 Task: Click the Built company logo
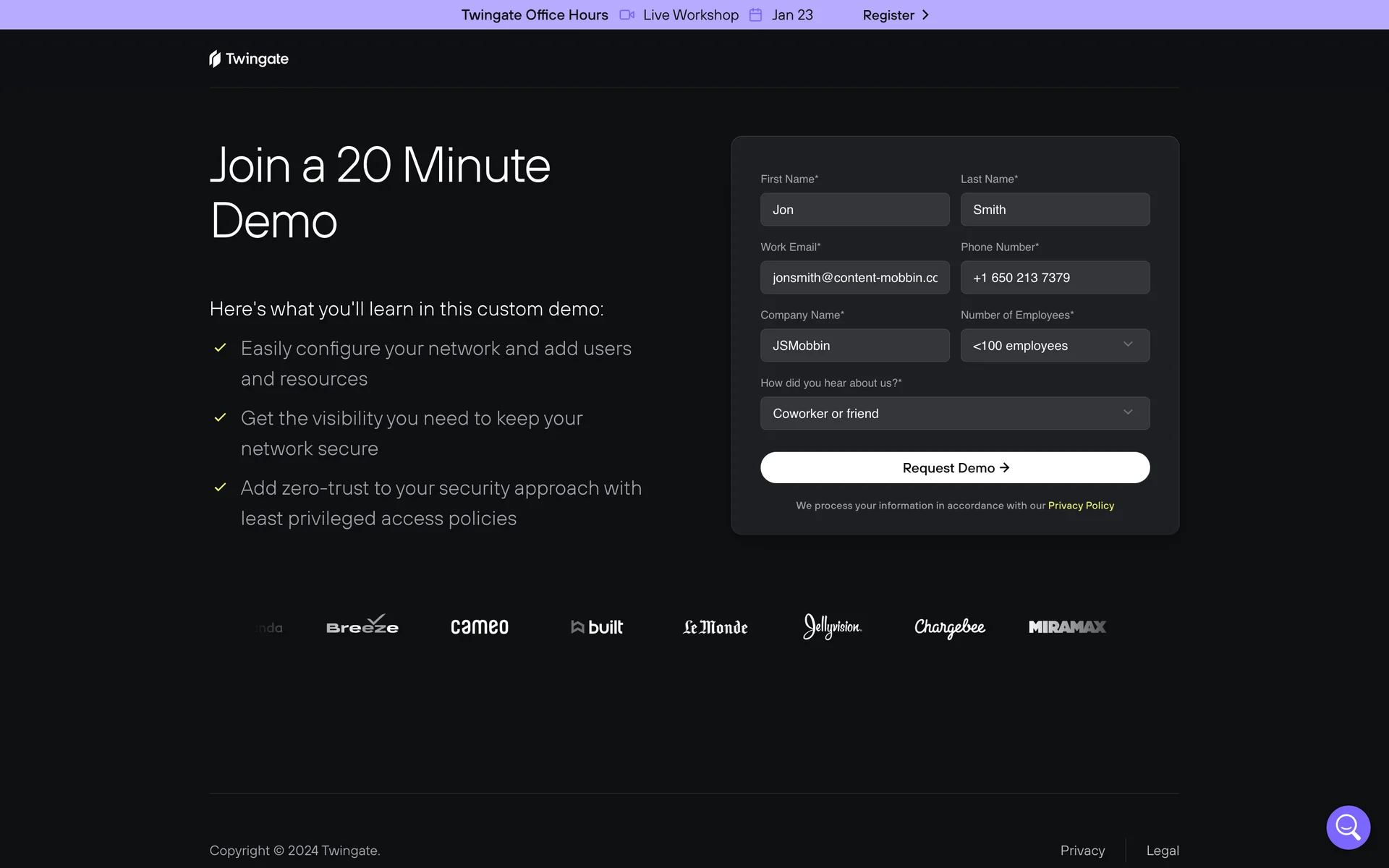click(597, 627)
